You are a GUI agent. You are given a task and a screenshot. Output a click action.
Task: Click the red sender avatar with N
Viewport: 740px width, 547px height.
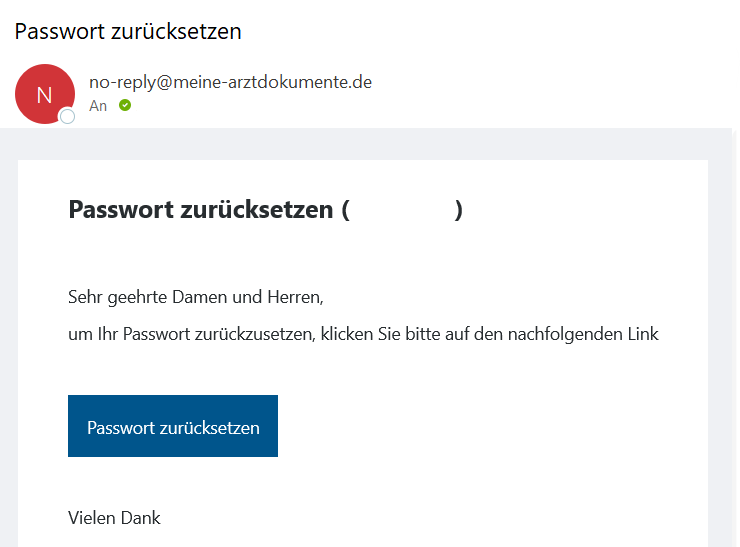44,94
